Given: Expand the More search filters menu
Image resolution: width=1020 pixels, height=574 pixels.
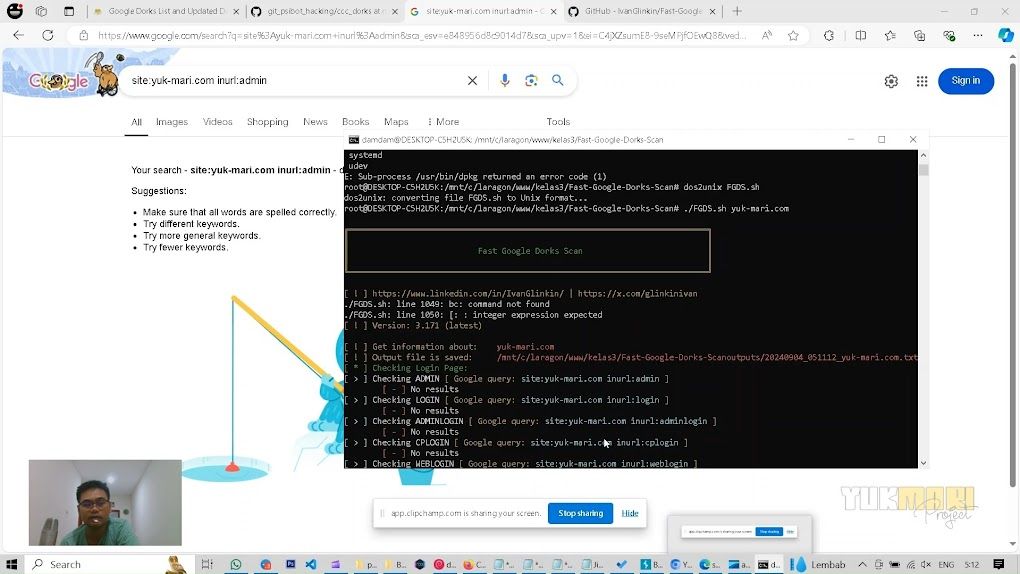Looking at the screenshot, I should point(443,122).
